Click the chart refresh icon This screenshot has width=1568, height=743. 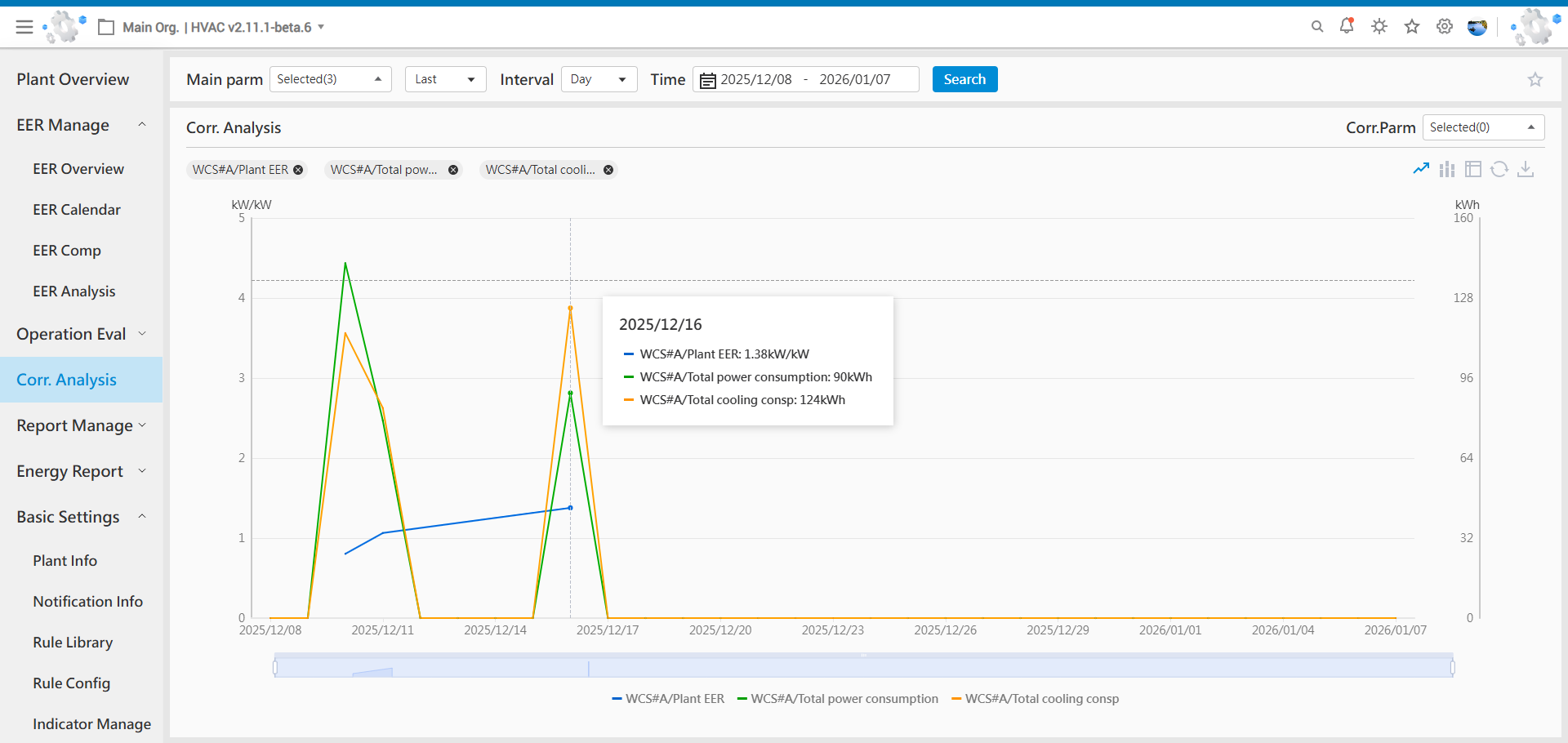point(1499,169)
